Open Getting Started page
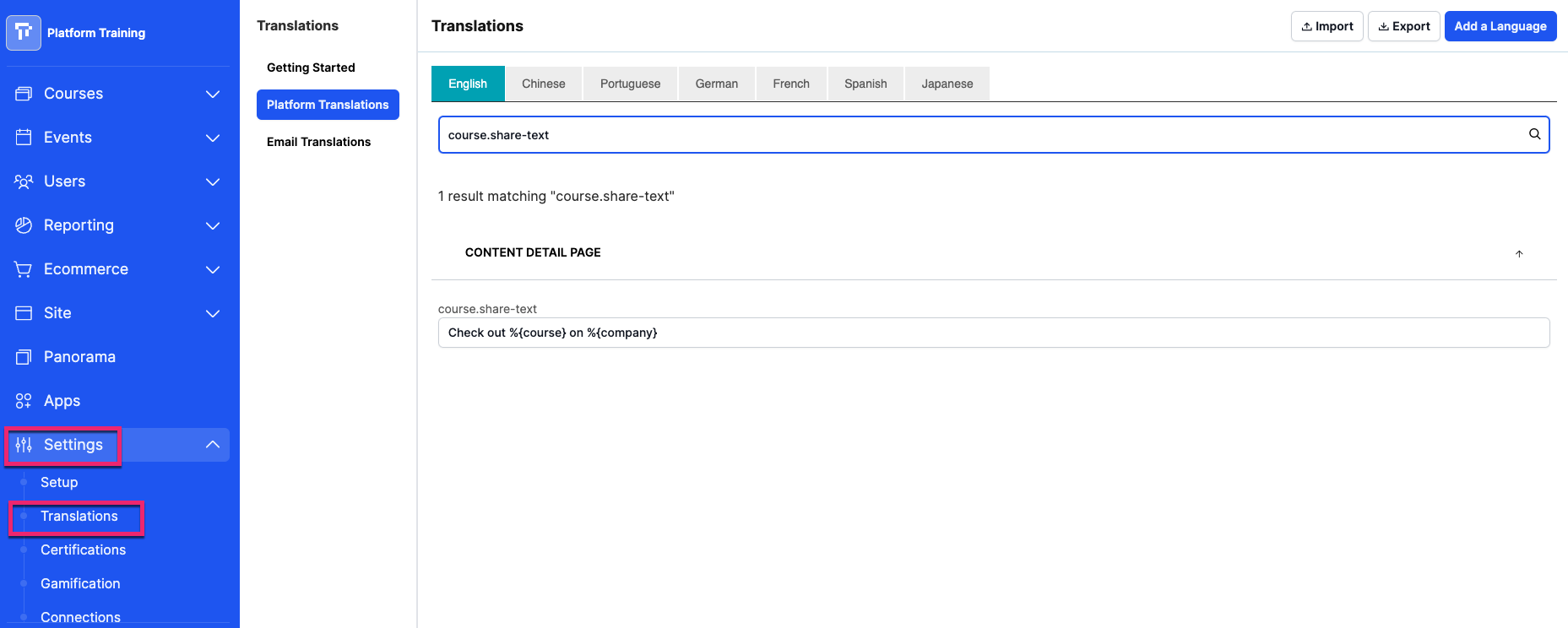 pos(311,68)
